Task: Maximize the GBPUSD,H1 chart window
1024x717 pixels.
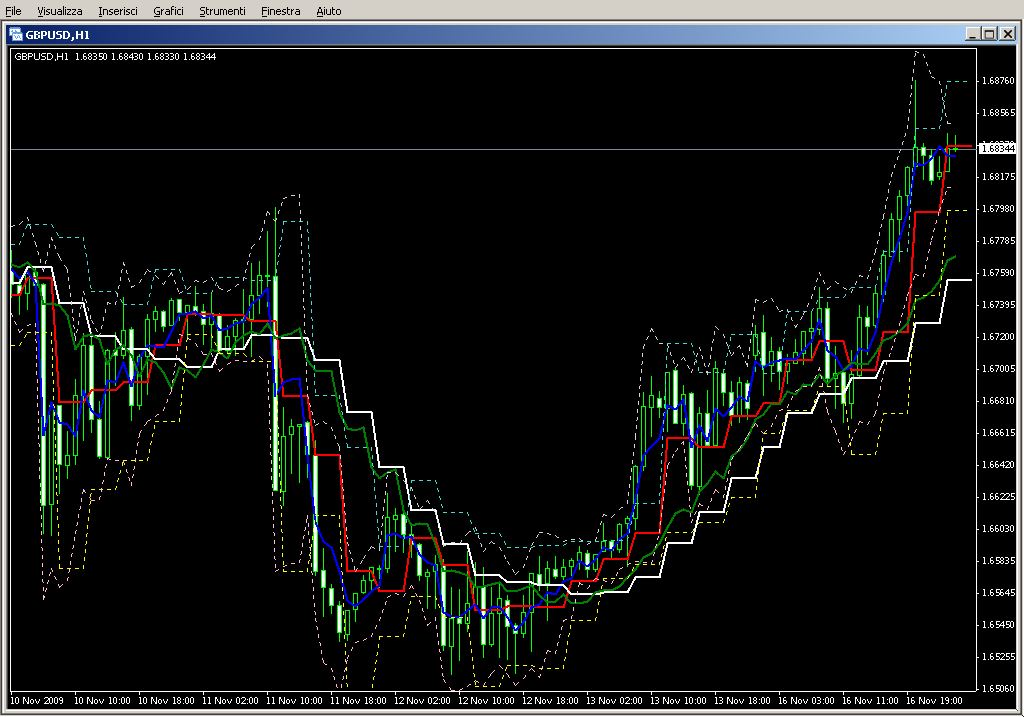Action: (990, 34)
